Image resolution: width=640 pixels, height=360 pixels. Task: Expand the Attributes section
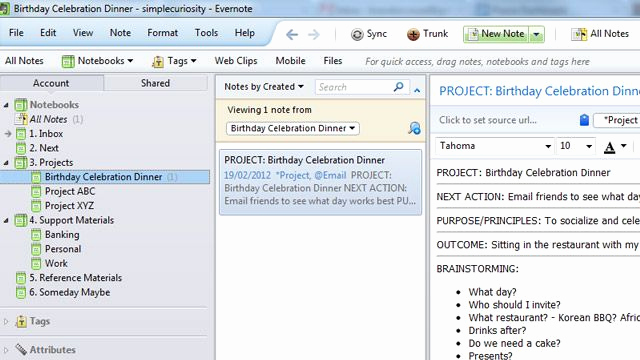(x=6, y=350)
